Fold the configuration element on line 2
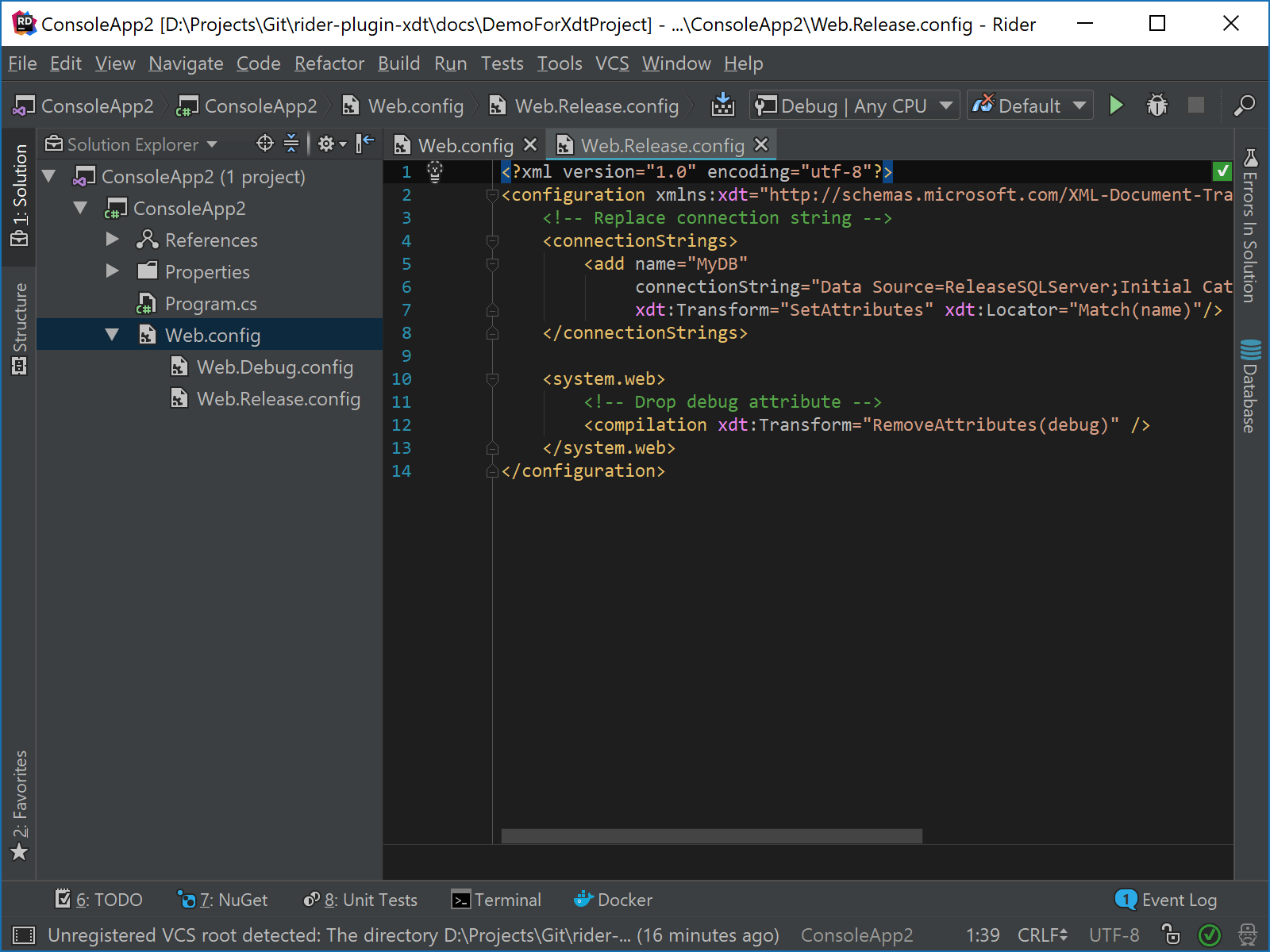 click(492, 195)
